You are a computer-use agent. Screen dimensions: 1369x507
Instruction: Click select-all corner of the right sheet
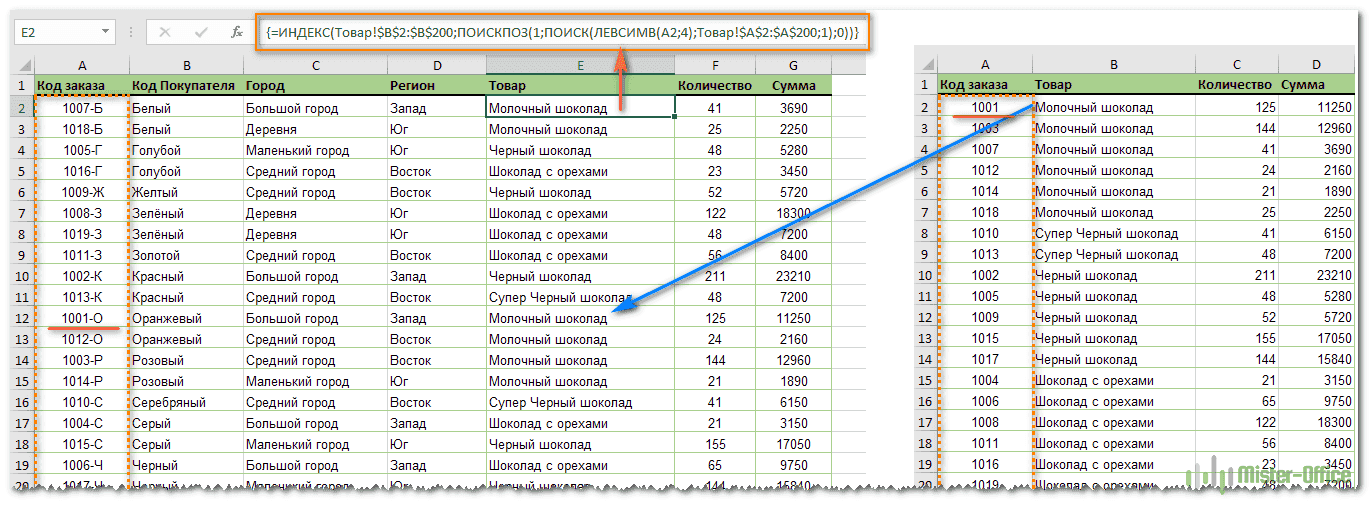coord(925,65)
